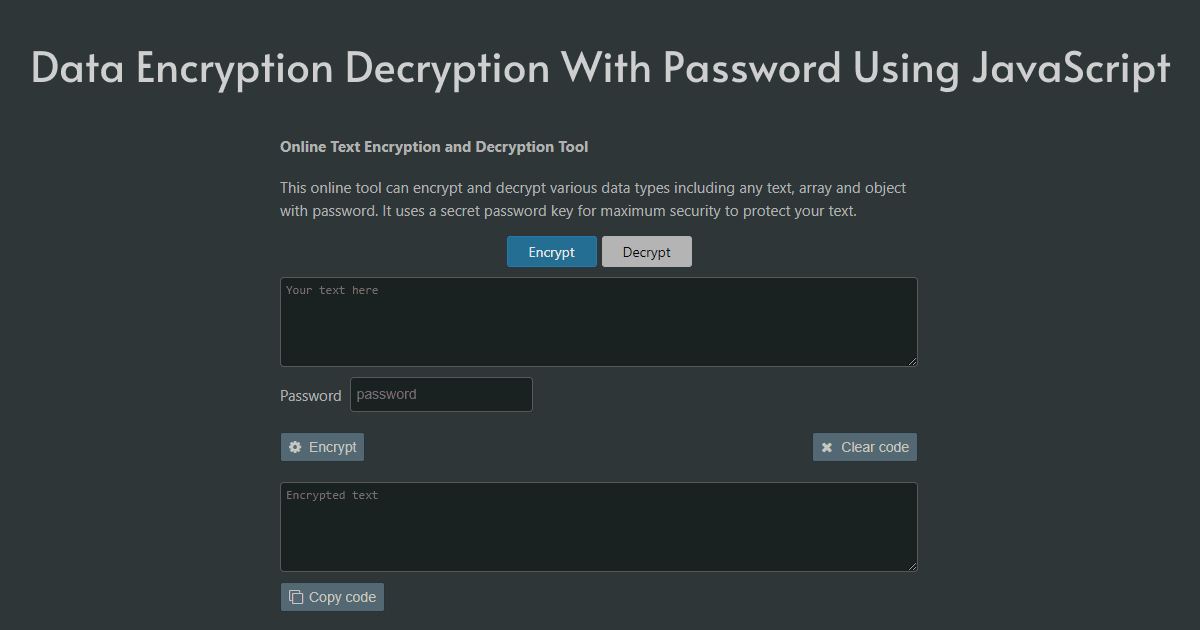Click the Copy code button
This screenshot has height=630, width=1200.
pos(332,597)
